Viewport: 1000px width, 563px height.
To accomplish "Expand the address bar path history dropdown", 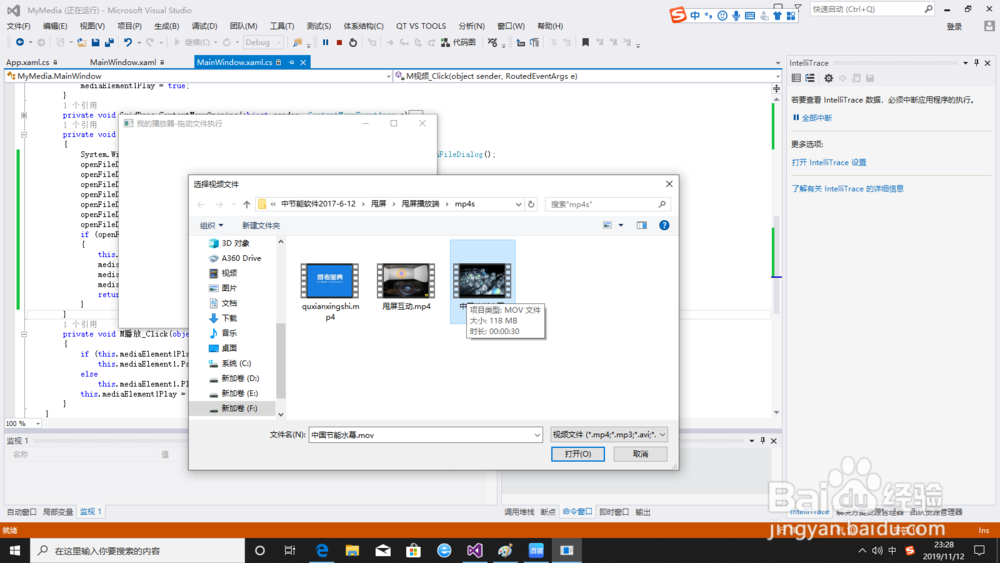I will click(518, 204).
